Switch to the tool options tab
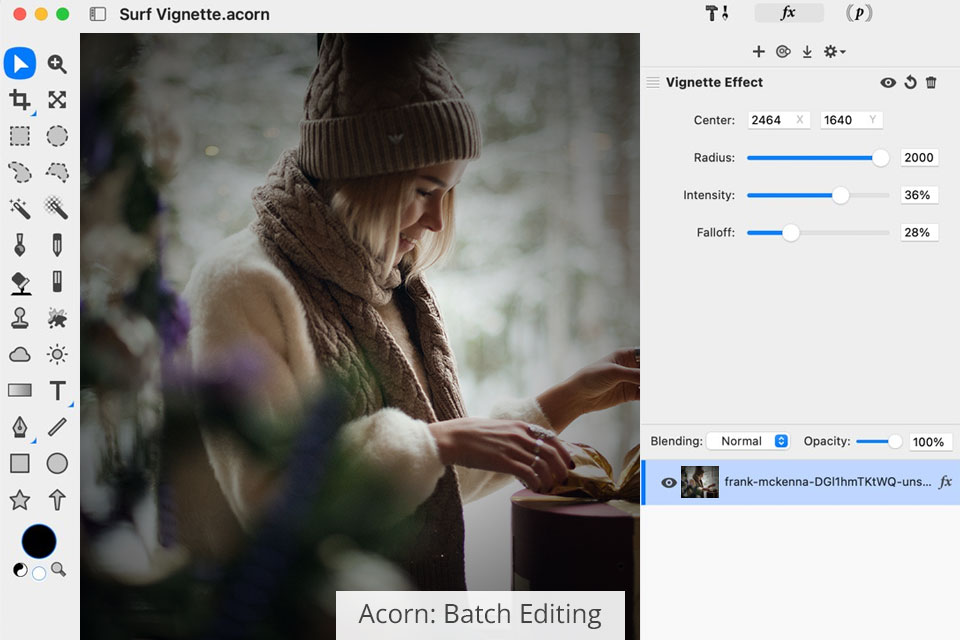 pos(717,13)
